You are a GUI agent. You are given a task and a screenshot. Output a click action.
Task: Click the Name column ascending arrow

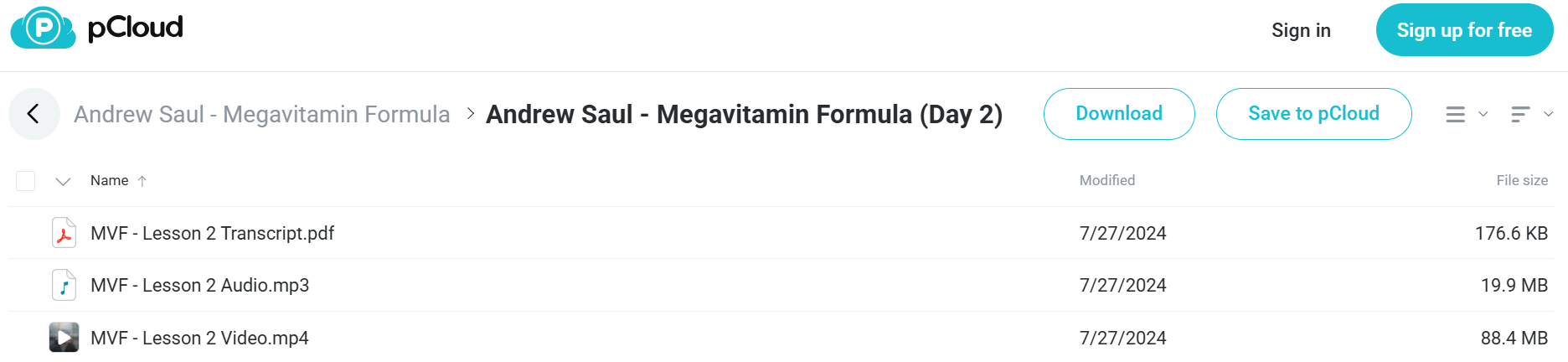pos(142,181)
